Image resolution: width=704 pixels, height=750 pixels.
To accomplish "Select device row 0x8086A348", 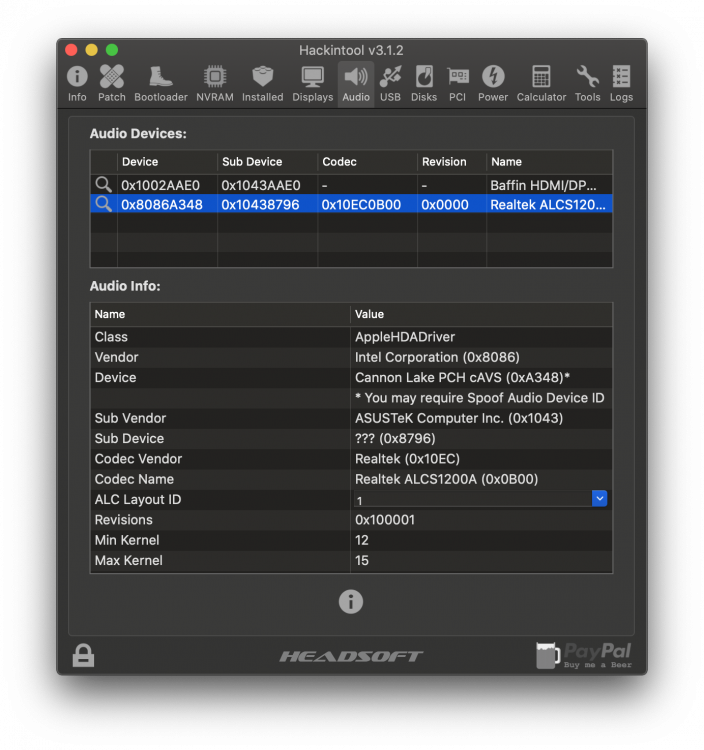I will tap(351, 204).
